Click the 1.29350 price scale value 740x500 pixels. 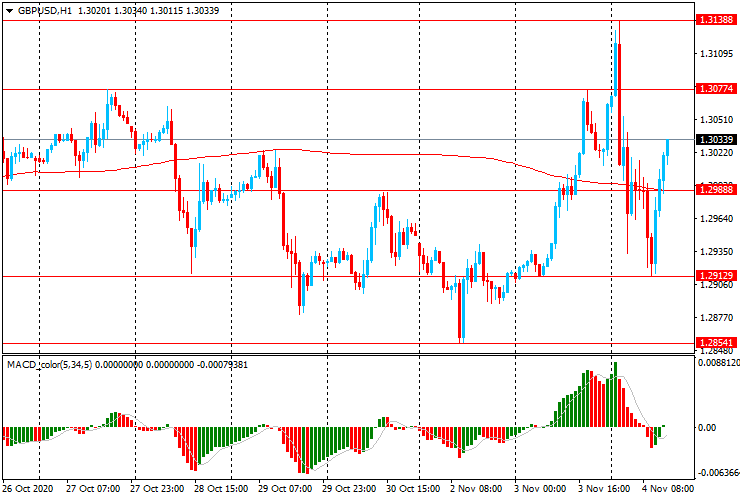(716, 252)
